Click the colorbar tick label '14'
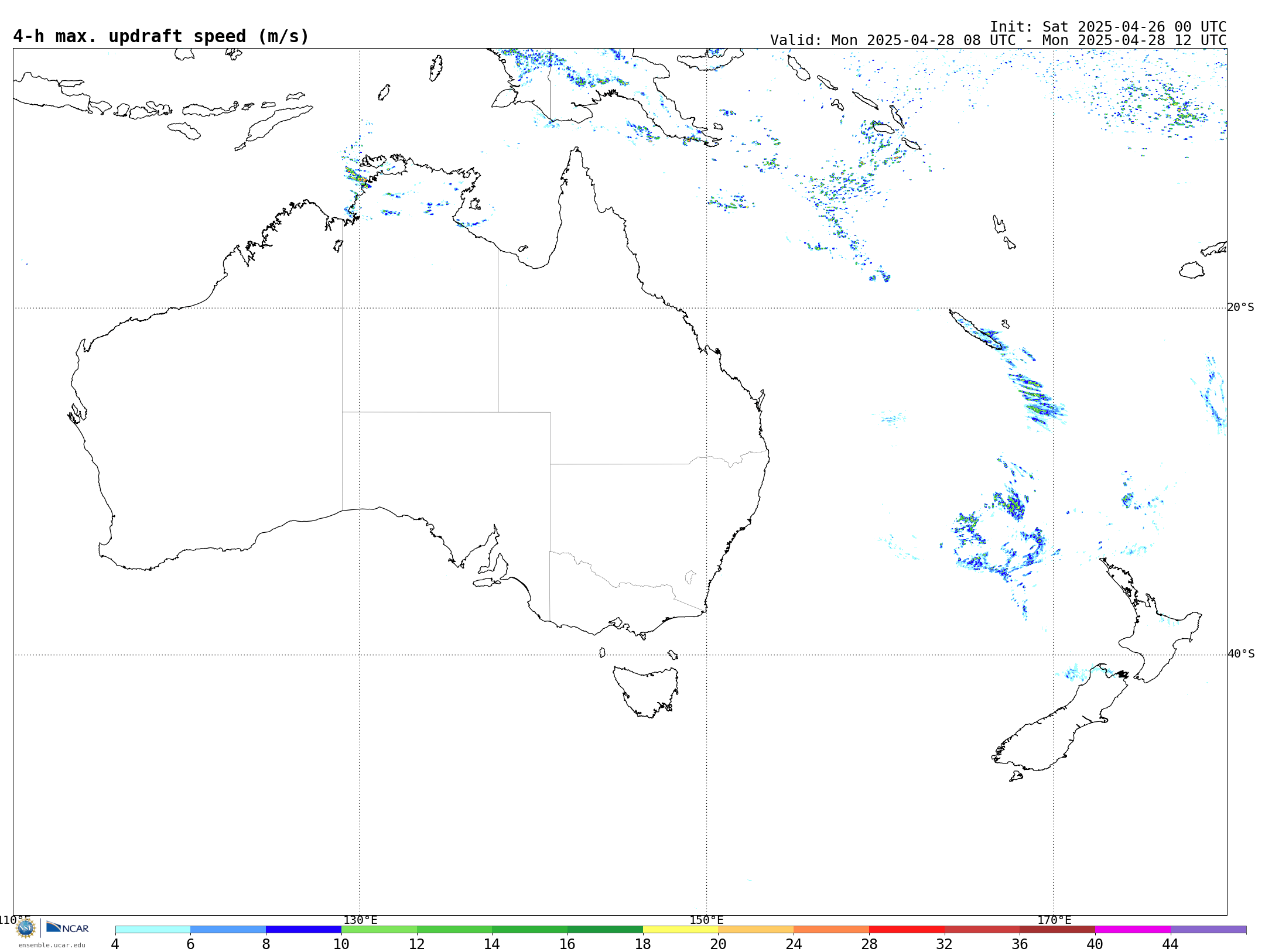The image size is (1265, 952). (x=492, y=944)
